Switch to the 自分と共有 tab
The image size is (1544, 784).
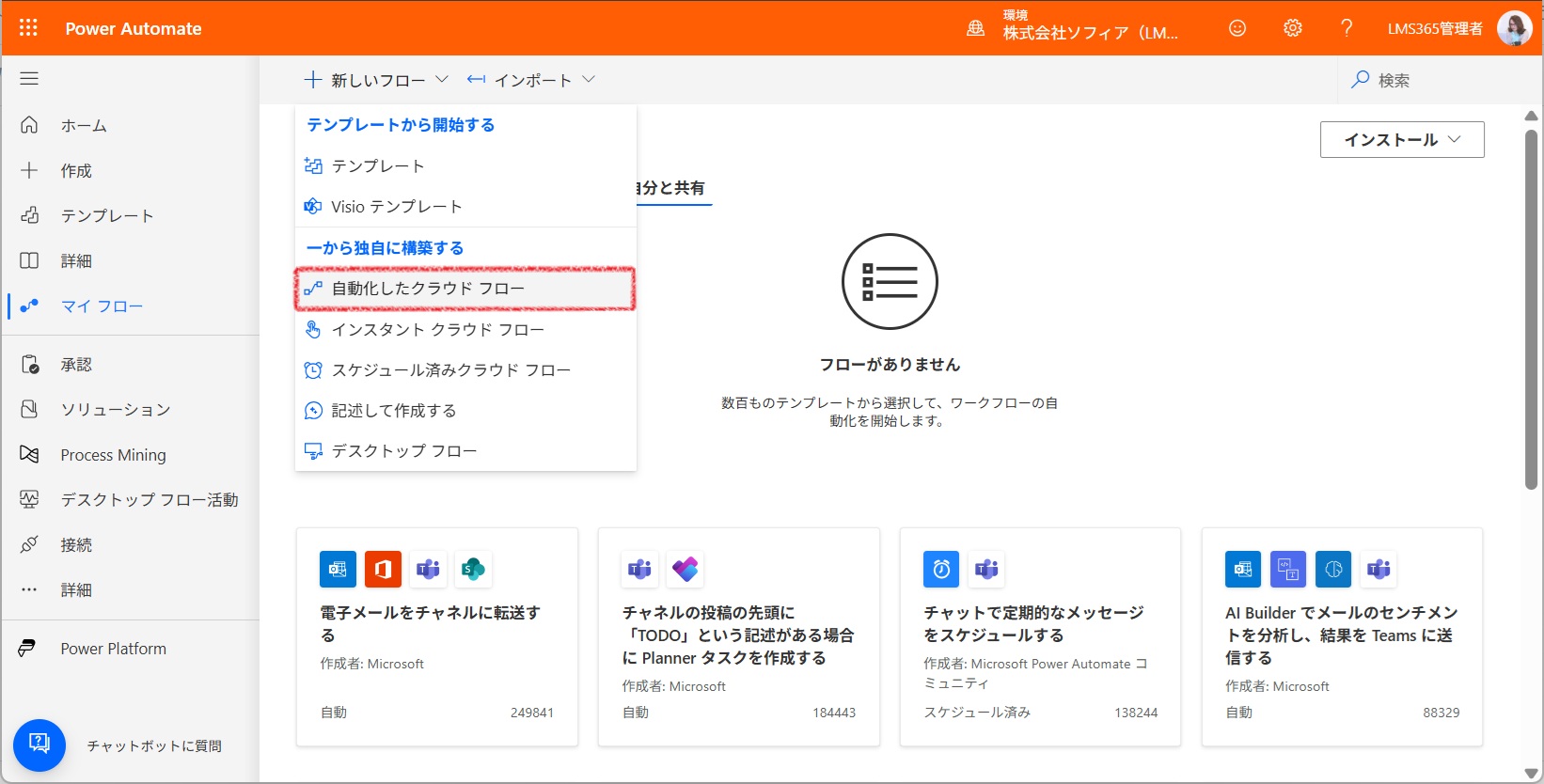coord(671,188)
